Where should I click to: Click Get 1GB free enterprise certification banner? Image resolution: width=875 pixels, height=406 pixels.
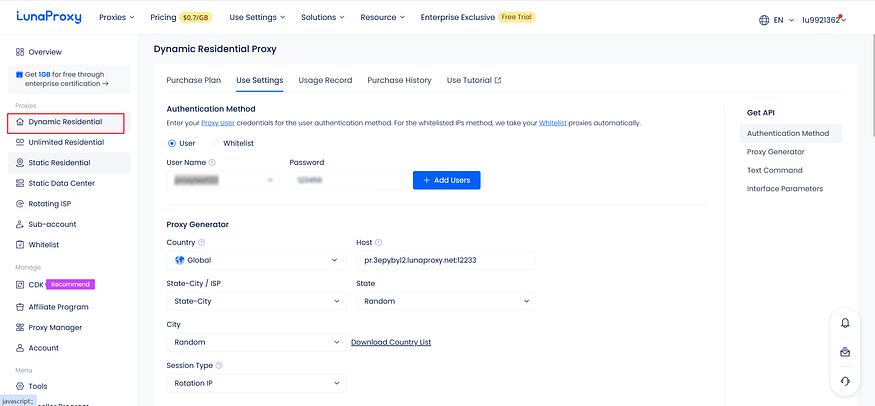(69, 79)
